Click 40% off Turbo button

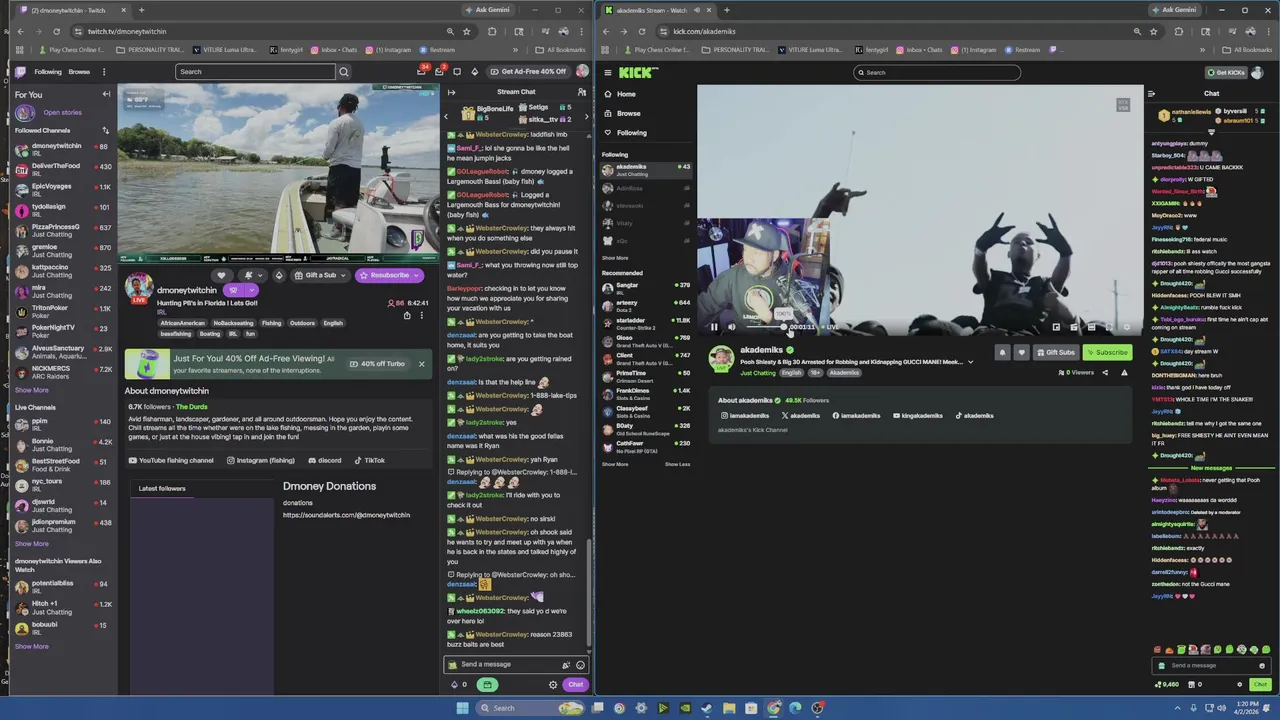point(378,364)
